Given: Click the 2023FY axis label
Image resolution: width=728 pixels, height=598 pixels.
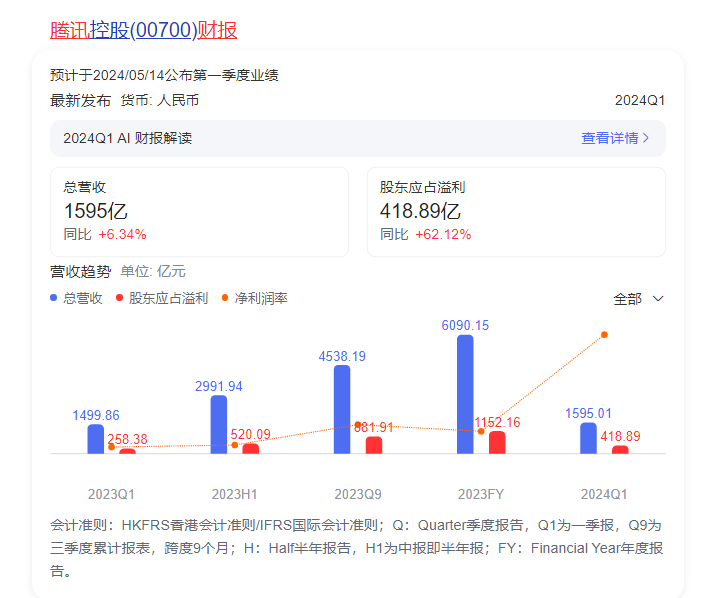Looking at the screenshot, I should point(481,494).
